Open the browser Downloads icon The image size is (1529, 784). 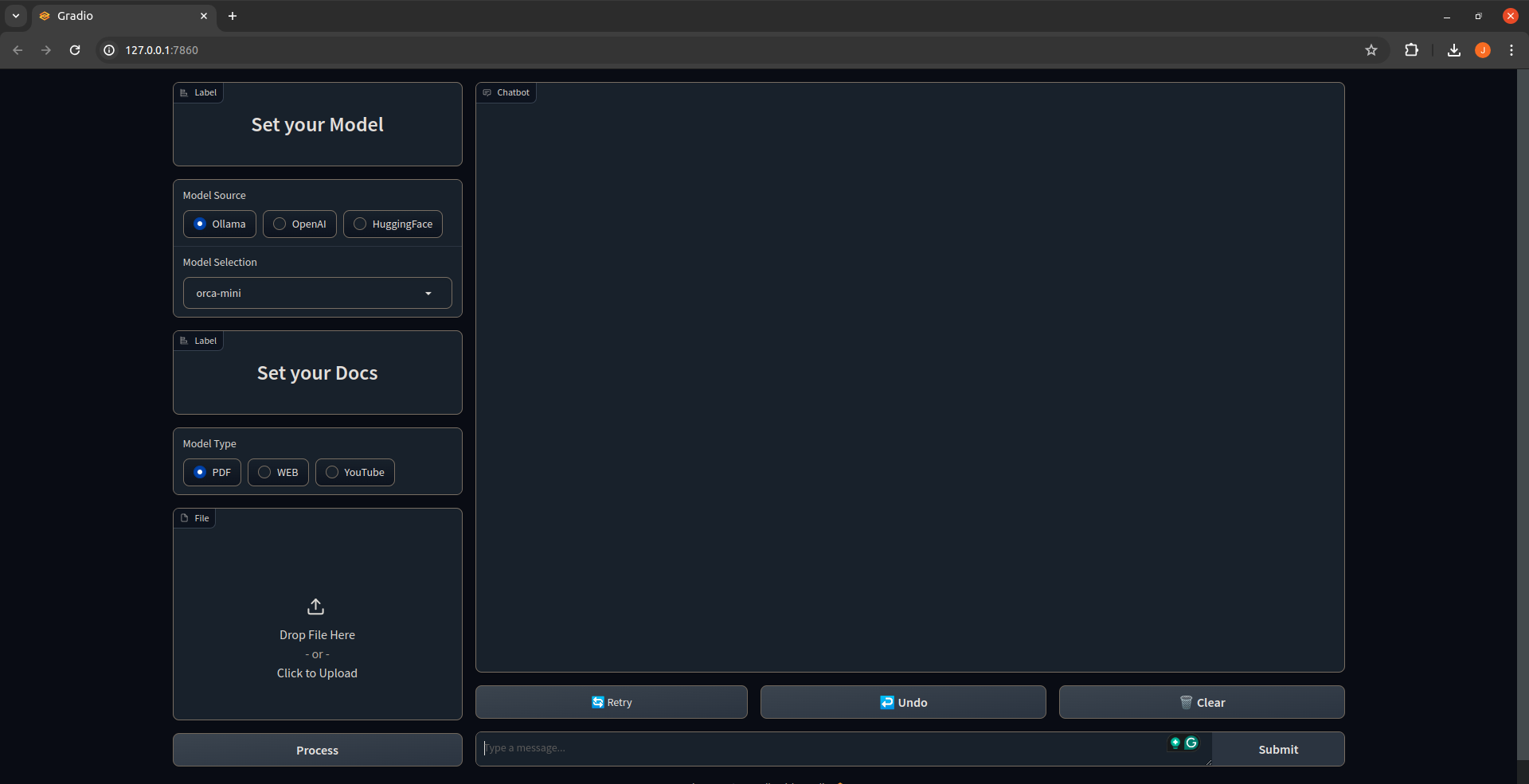[x=1454, y=50]
